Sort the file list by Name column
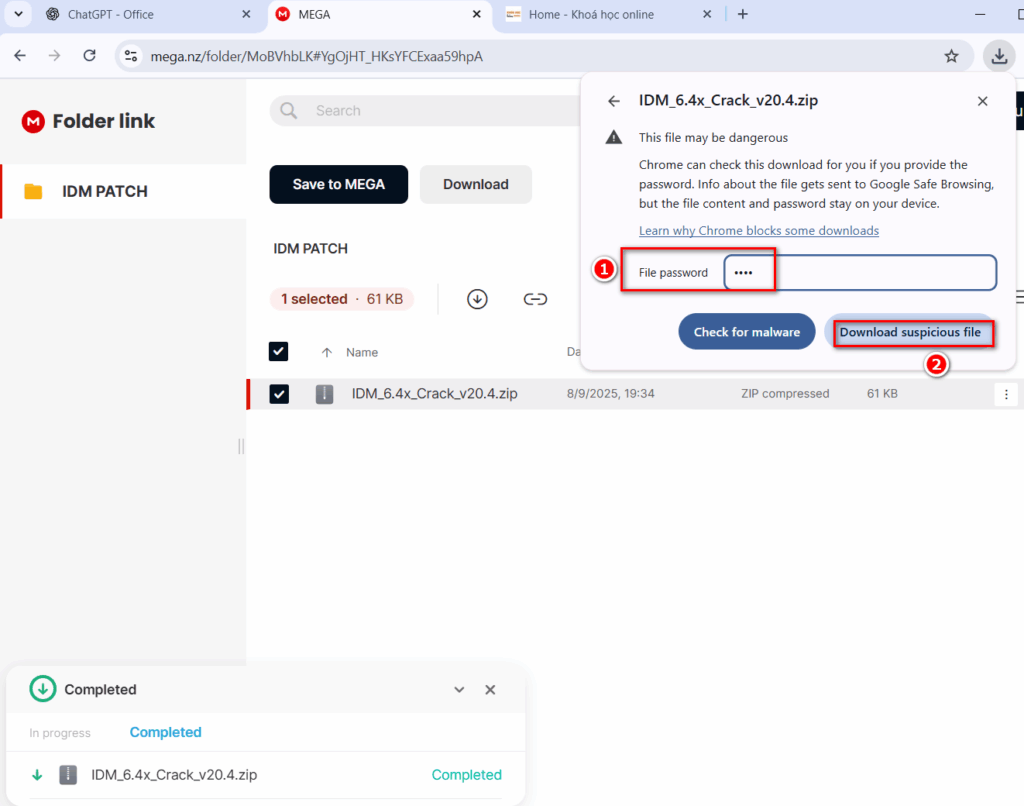Image resolution: width=1024 pixels, height=806 pixels. click(x=362, y=353)
